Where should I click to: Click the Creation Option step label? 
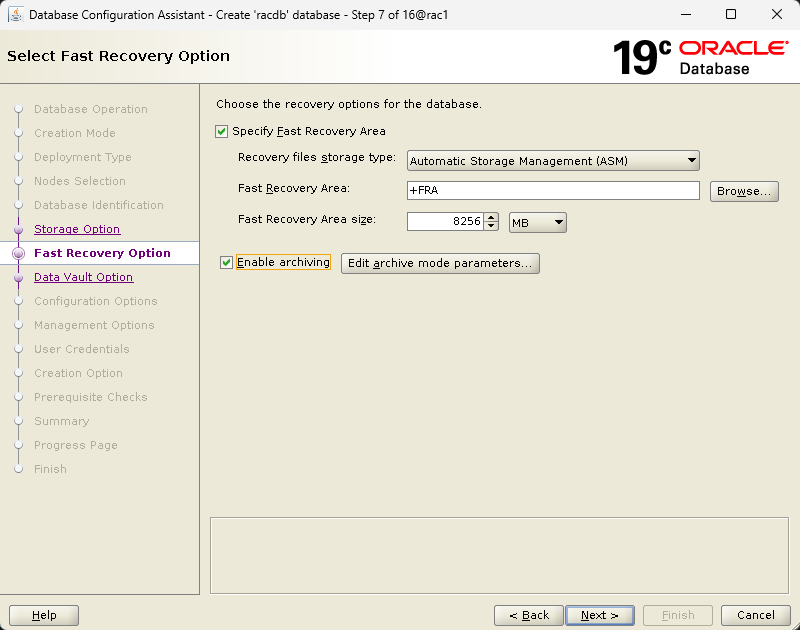(79, 373)
